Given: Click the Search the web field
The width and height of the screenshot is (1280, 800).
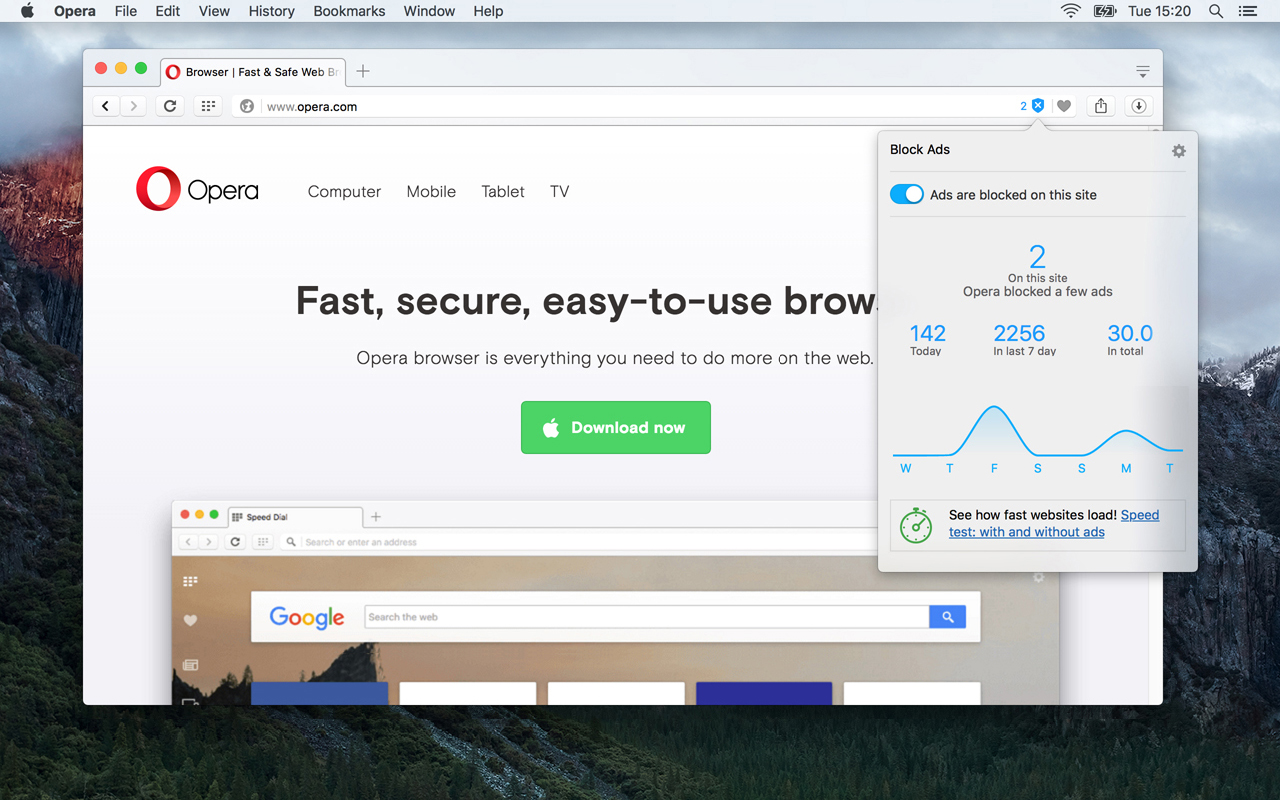Looking at the screenshot, I should point(647,617).
